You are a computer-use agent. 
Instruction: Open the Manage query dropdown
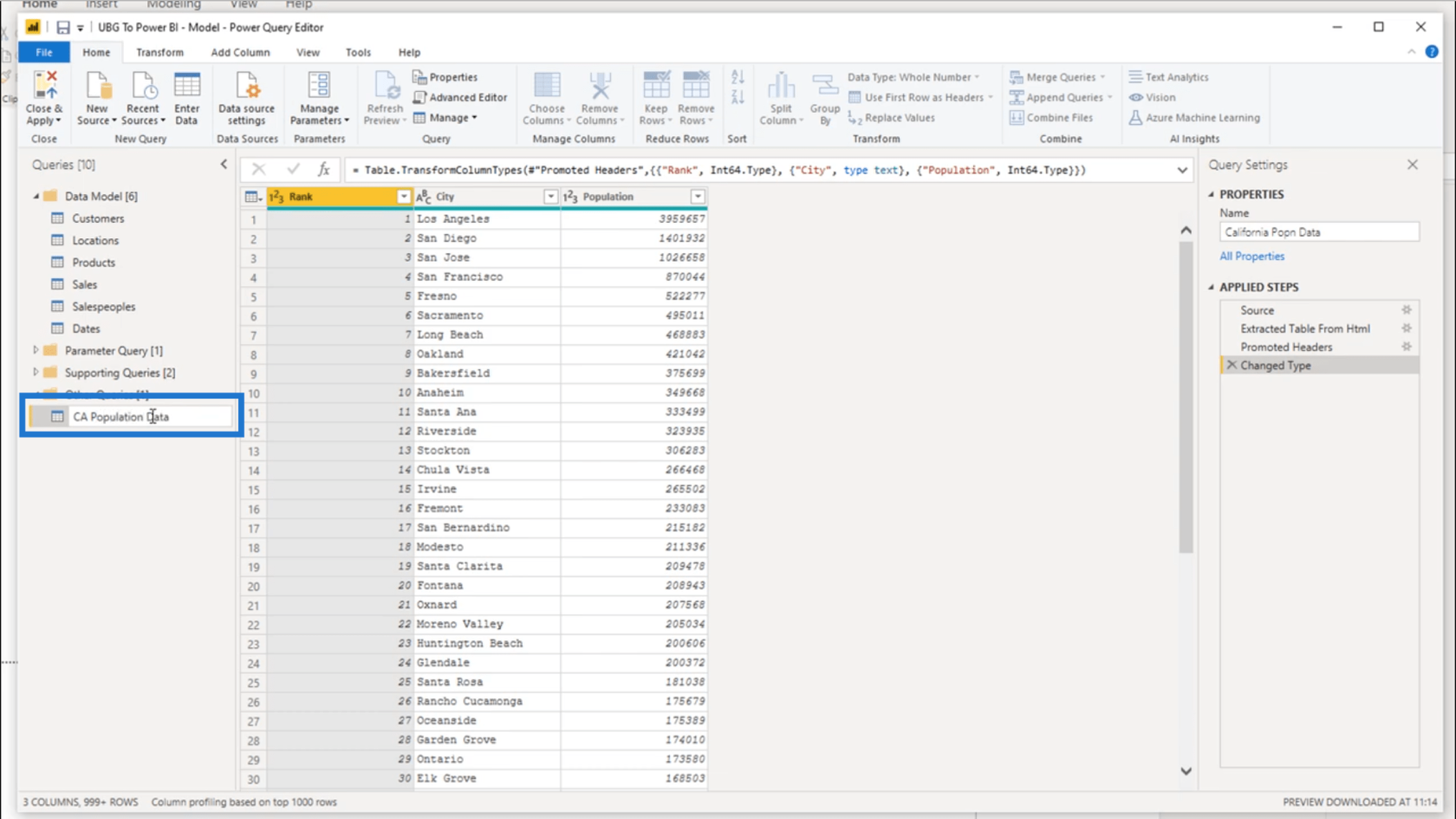445,118
